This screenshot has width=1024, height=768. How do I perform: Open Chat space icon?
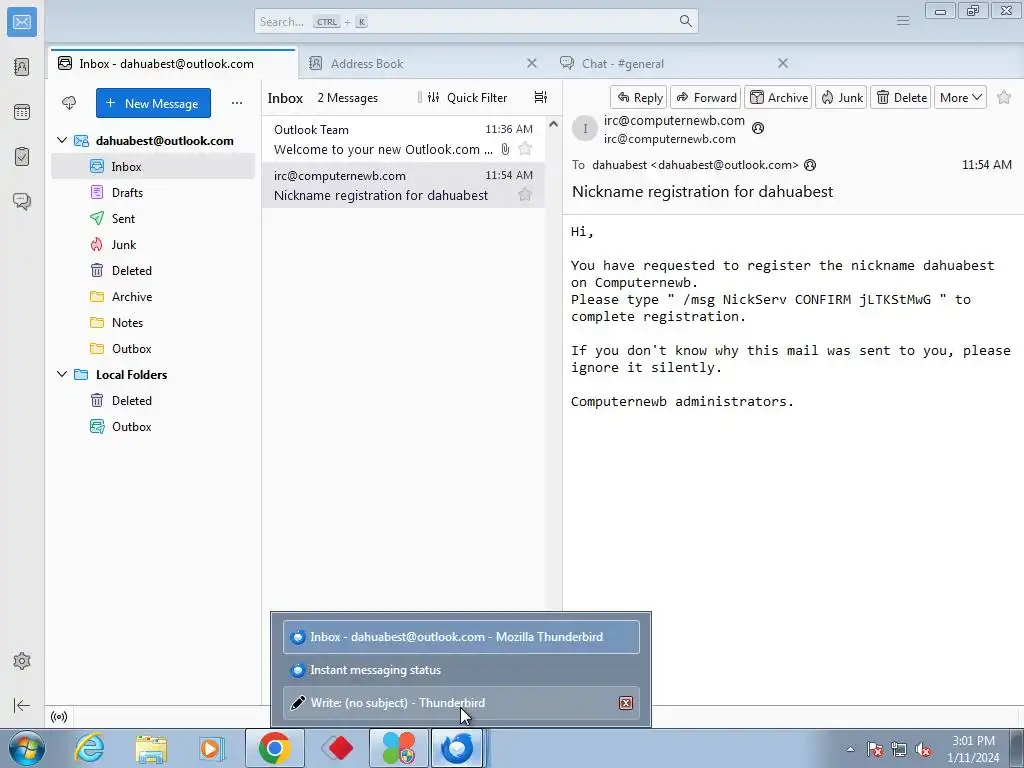22,201
